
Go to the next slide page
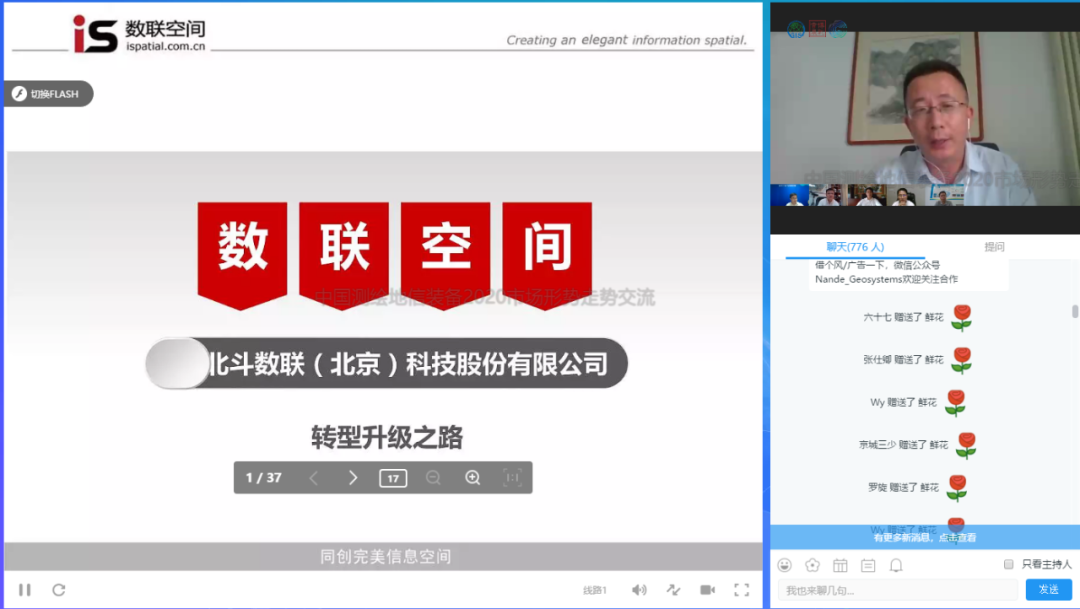[x=353, y=478]
